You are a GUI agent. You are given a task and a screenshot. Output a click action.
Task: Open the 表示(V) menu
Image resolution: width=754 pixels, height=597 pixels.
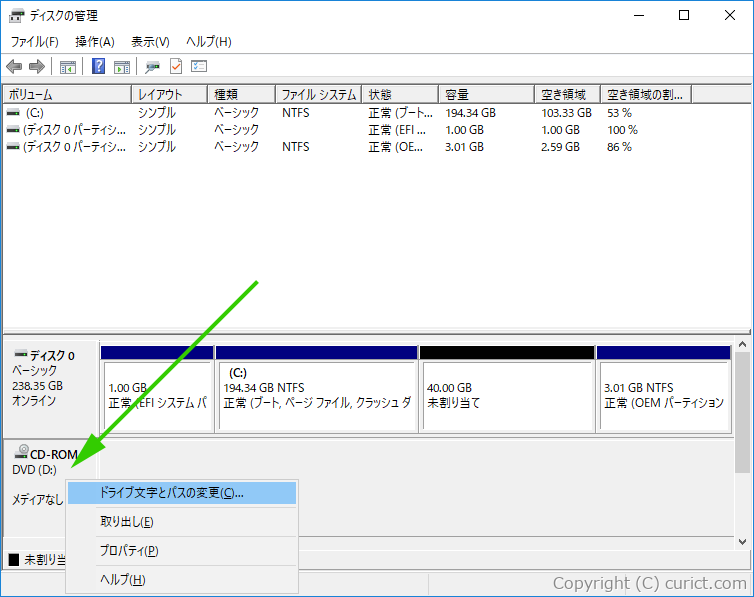(151, 42)
